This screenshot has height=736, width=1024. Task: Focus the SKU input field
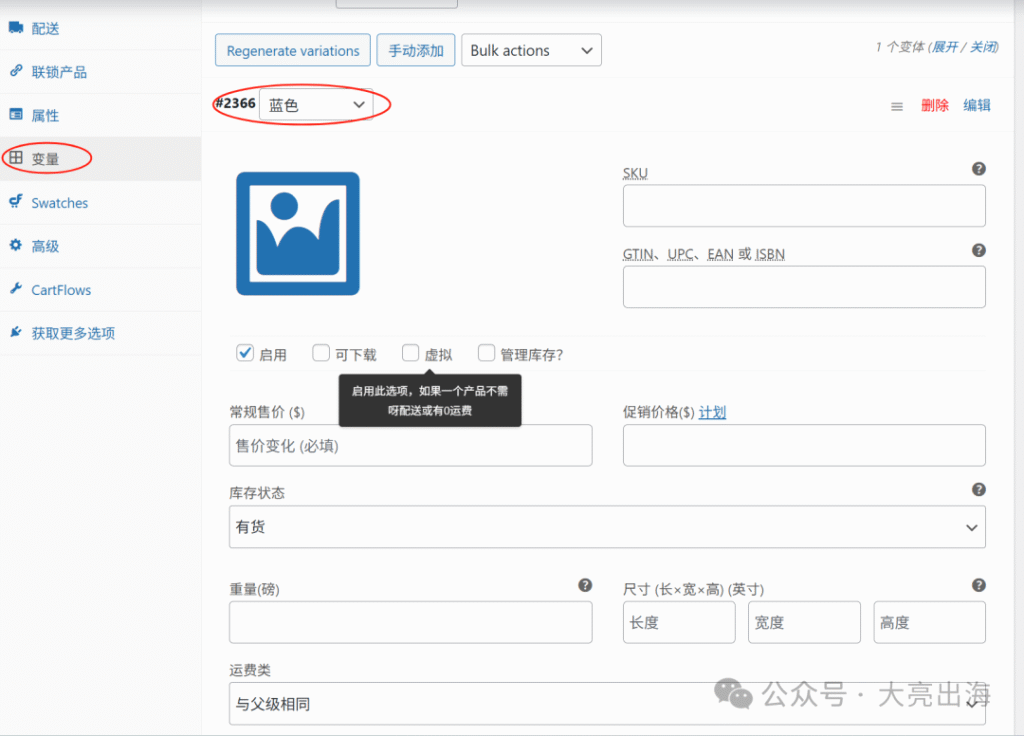[804, 206]
